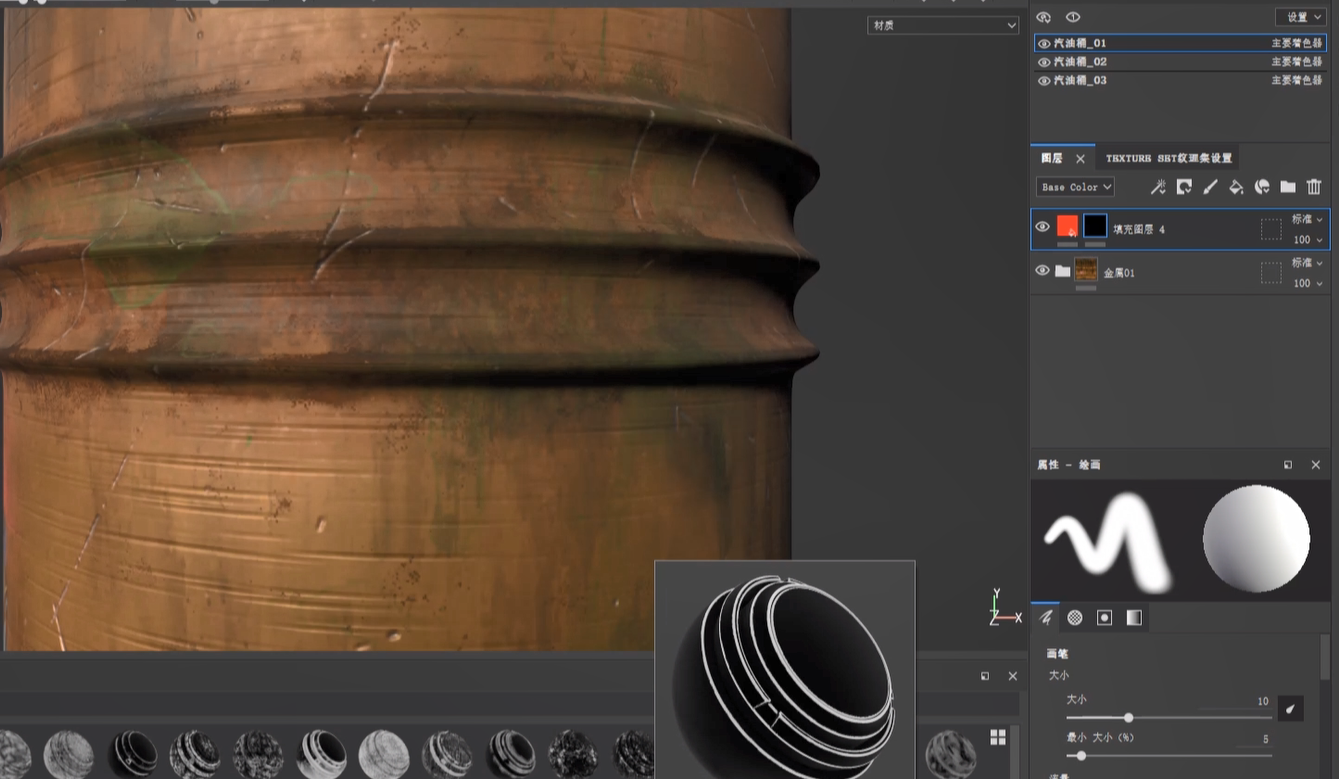This screenshot has width=1339, height=779.
Task: Open the Base Color channel dropdown
Action: tap(1075, 187)
